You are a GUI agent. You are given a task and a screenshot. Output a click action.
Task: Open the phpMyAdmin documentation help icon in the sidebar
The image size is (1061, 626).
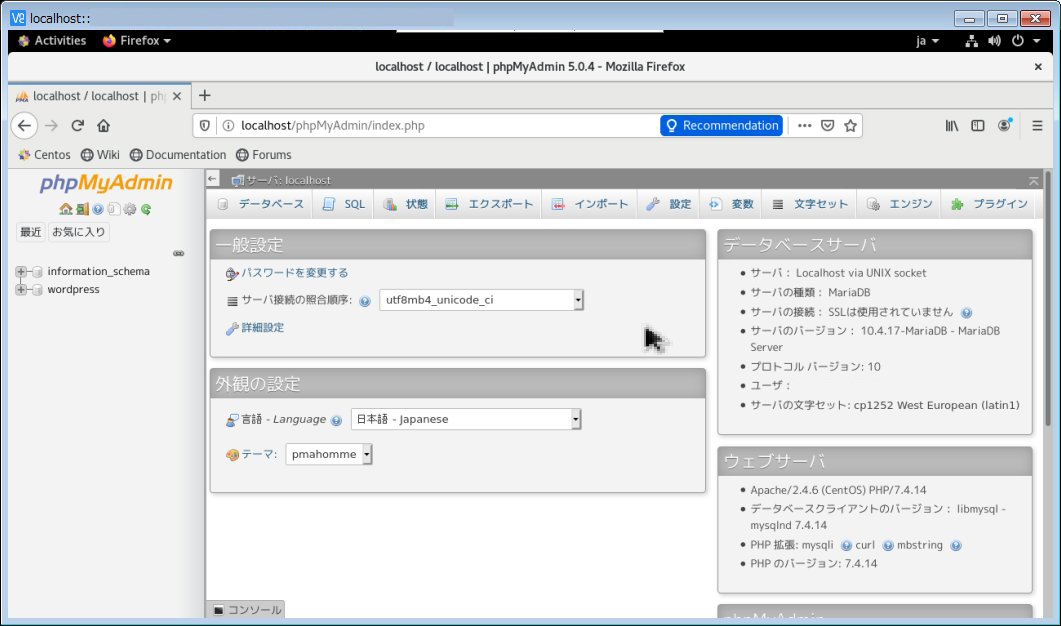pyautogui.click(x=98, y=209)
